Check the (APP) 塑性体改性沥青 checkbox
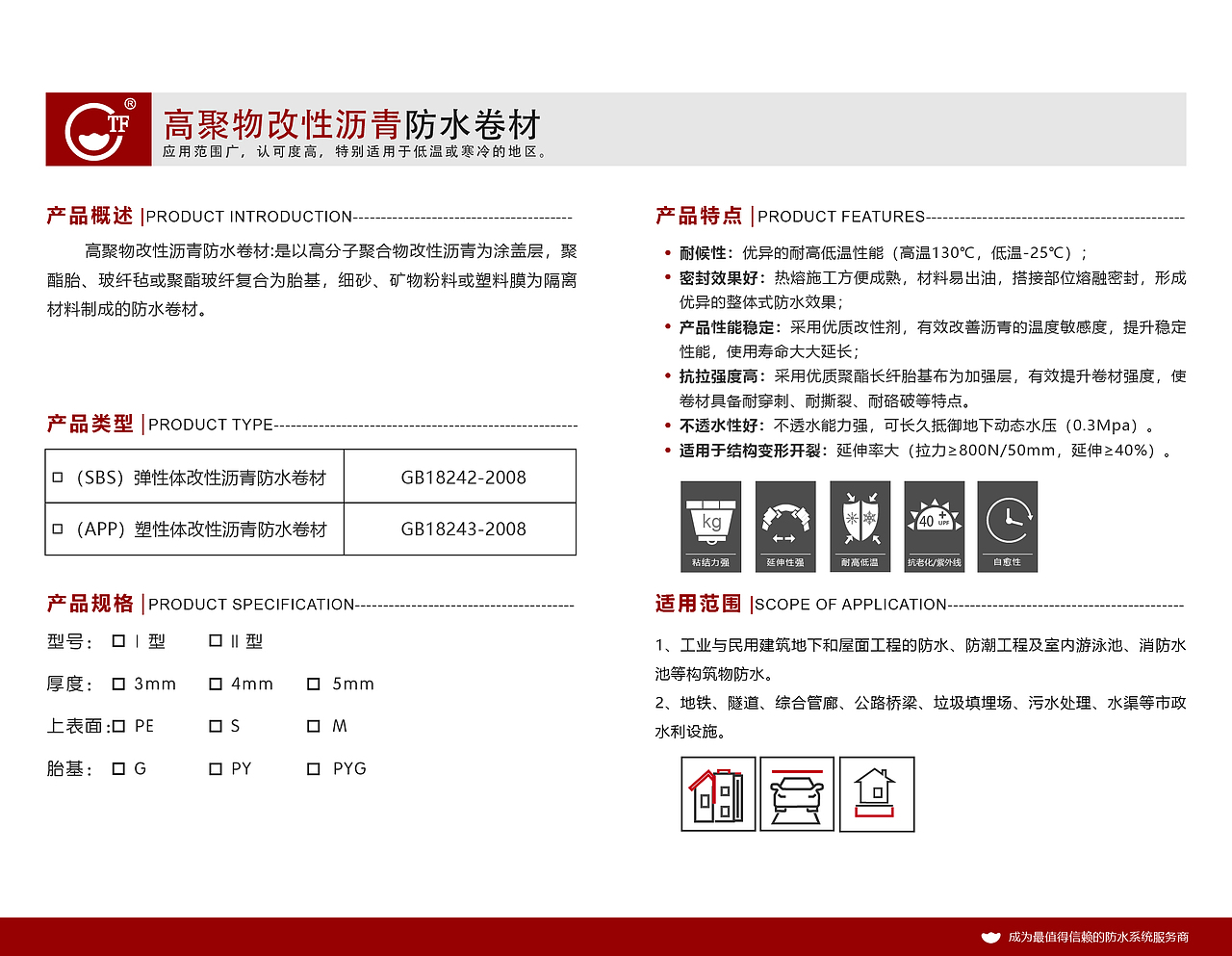Screen dimensions: 1232x956 (57, 529)
